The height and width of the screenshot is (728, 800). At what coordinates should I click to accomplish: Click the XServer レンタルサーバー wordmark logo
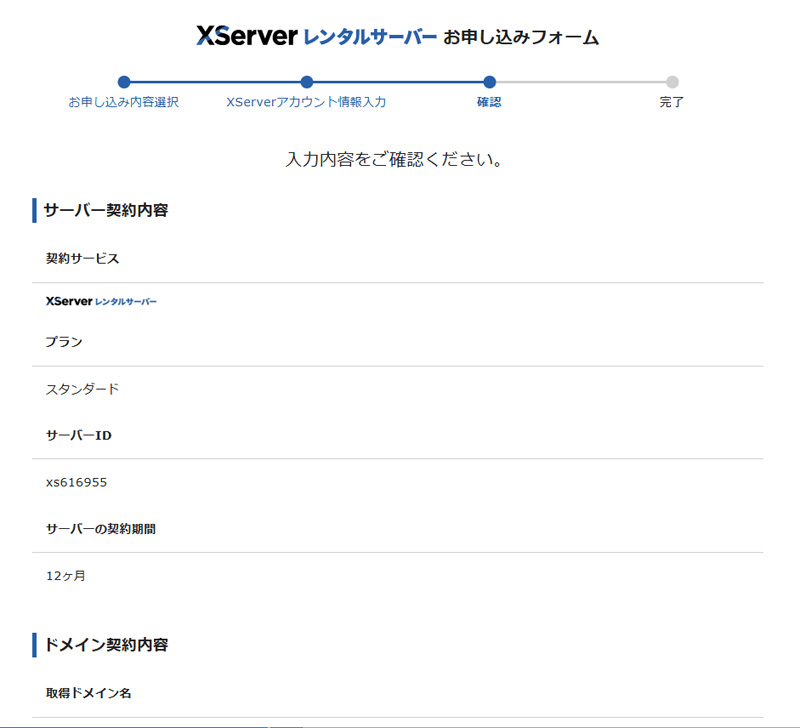pos(310,33)
